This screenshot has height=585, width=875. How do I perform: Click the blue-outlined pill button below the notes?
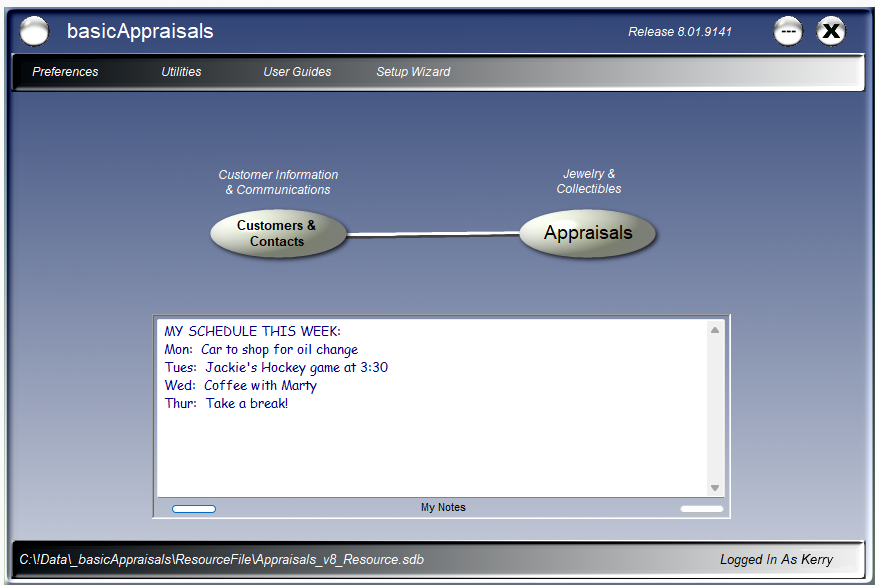click(194, 509)
